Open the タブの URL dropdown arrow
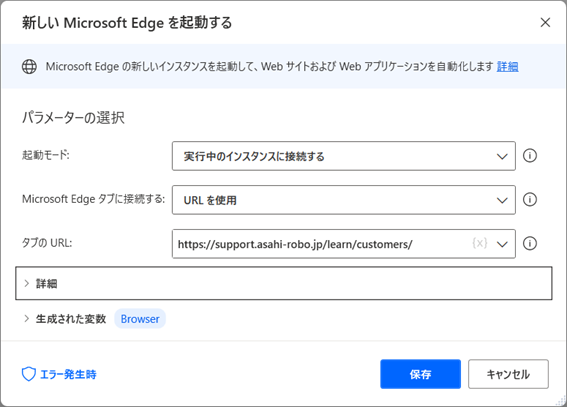 pos(502,244)
